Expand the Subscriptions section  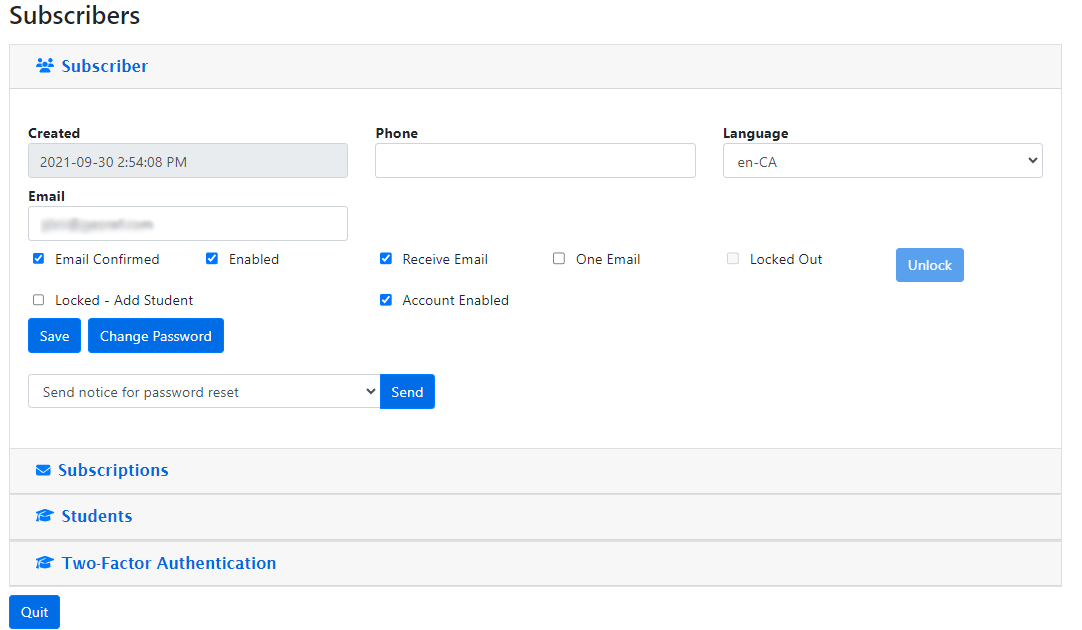pos(113,471)
